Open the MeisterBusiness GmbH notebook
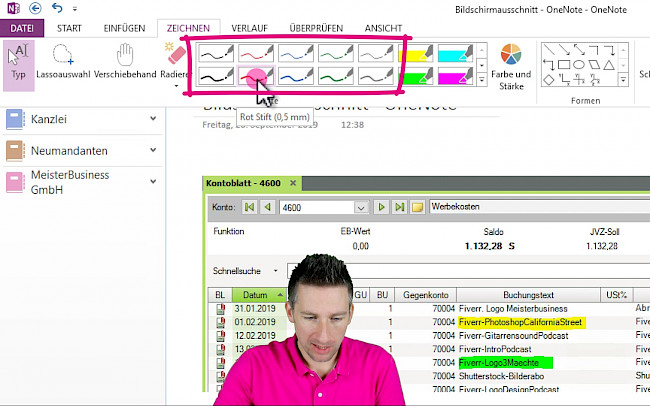650x406 pixels. tap(70, 182)
